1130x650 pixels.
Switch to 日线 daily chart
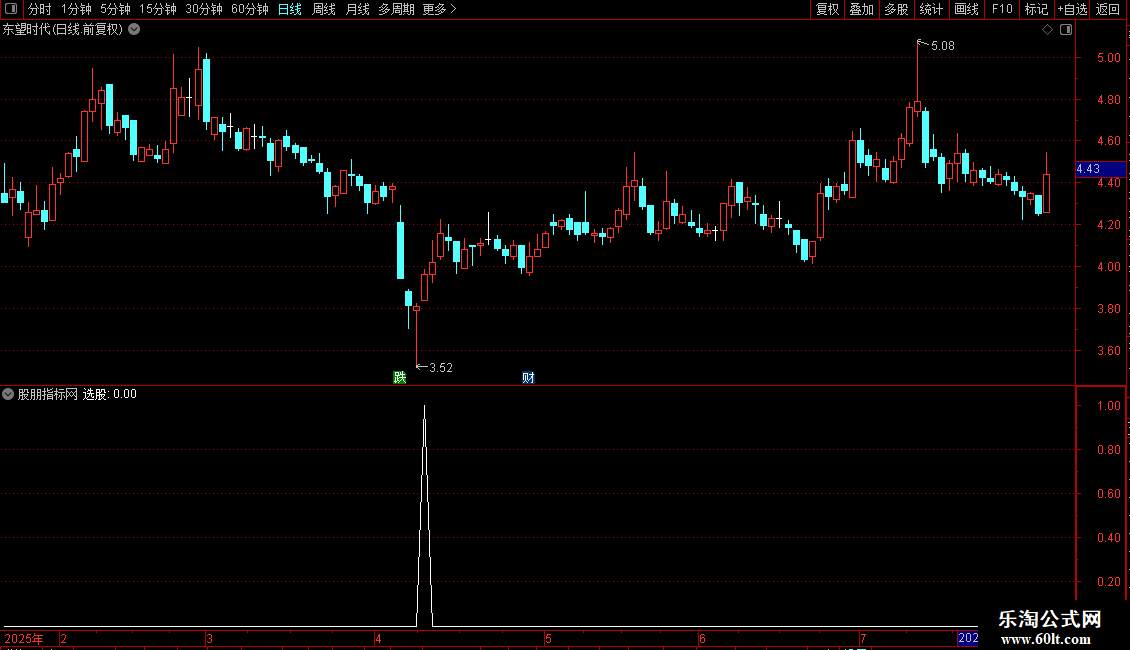290,9
